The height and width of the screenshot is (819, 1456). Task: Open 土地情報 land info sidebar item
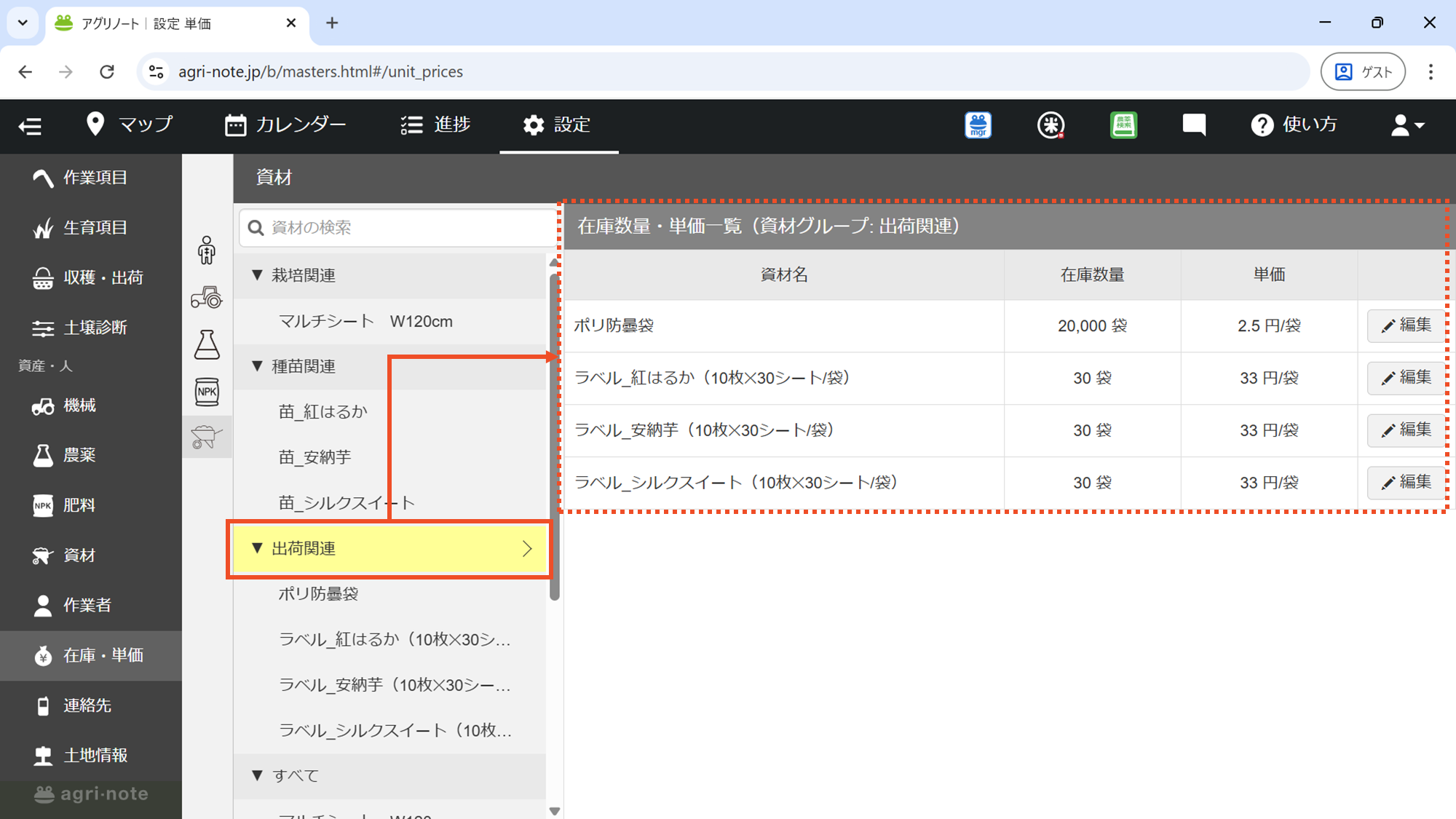pos(91,756)
